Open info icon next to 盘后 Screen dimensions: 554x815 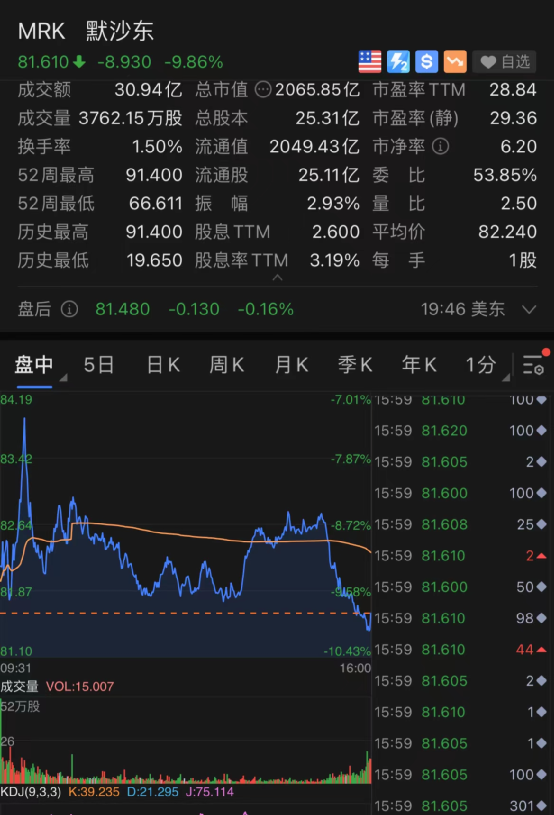tap(69, 309)
